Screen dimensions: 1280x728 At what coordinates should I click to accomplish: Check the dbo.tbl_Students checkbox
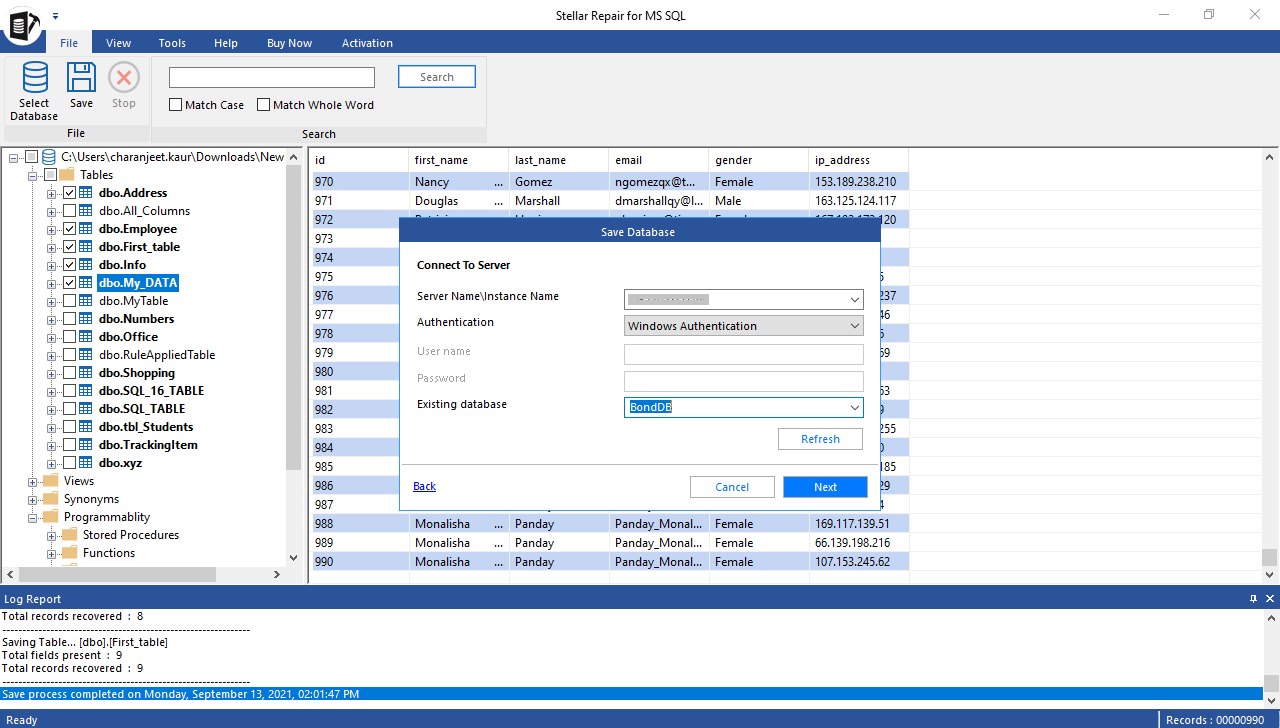pos(69,427)
